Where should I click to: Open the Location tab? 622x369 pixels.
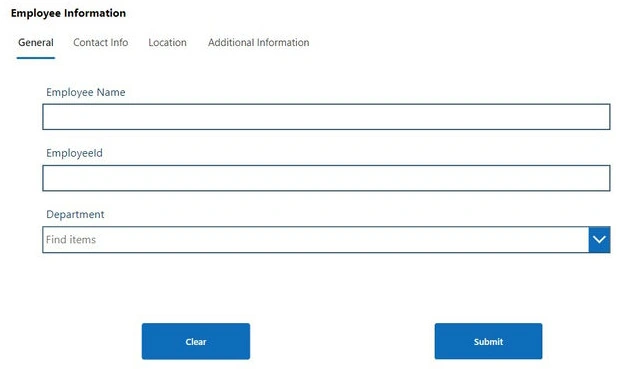(x=167, y=42)
